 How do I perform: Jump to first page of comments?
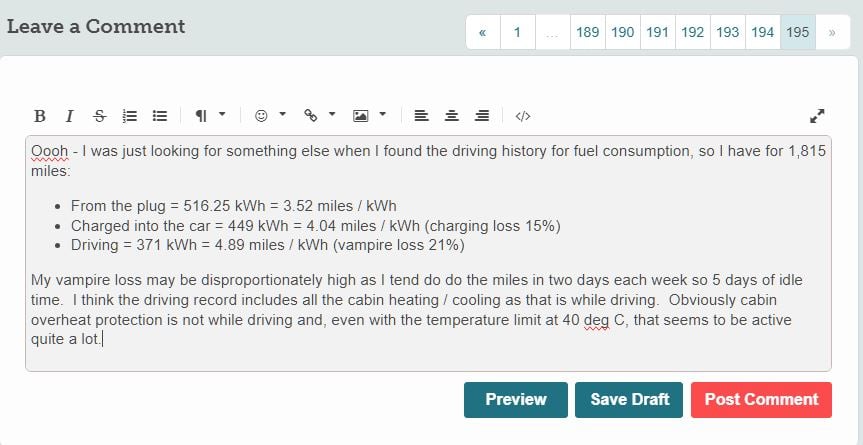(517, 32)
